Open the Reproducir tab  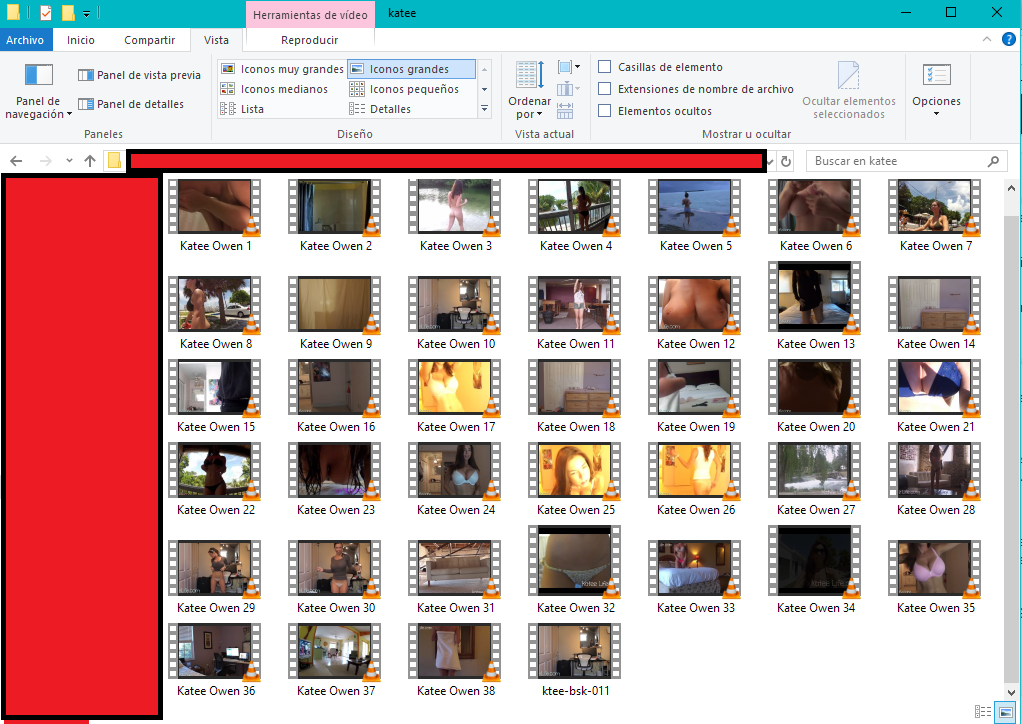pos(310,40)
